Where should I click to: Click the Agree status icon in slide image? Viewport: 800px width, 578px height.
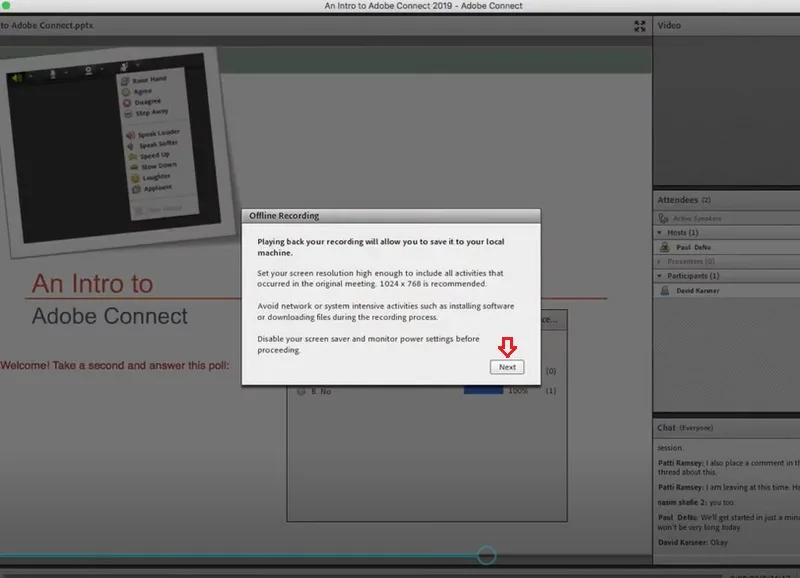point(126,92)
